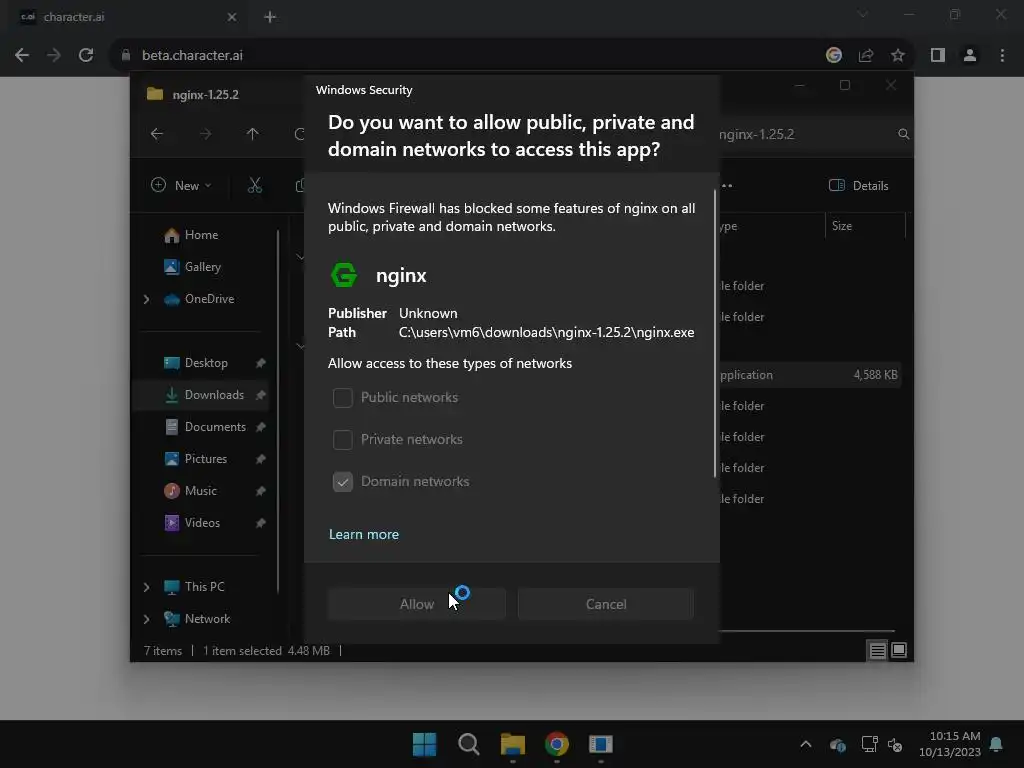Screen dimensions: 1024x768
Task: Open Desktop quick access folder
Action: tap(206, 363)
